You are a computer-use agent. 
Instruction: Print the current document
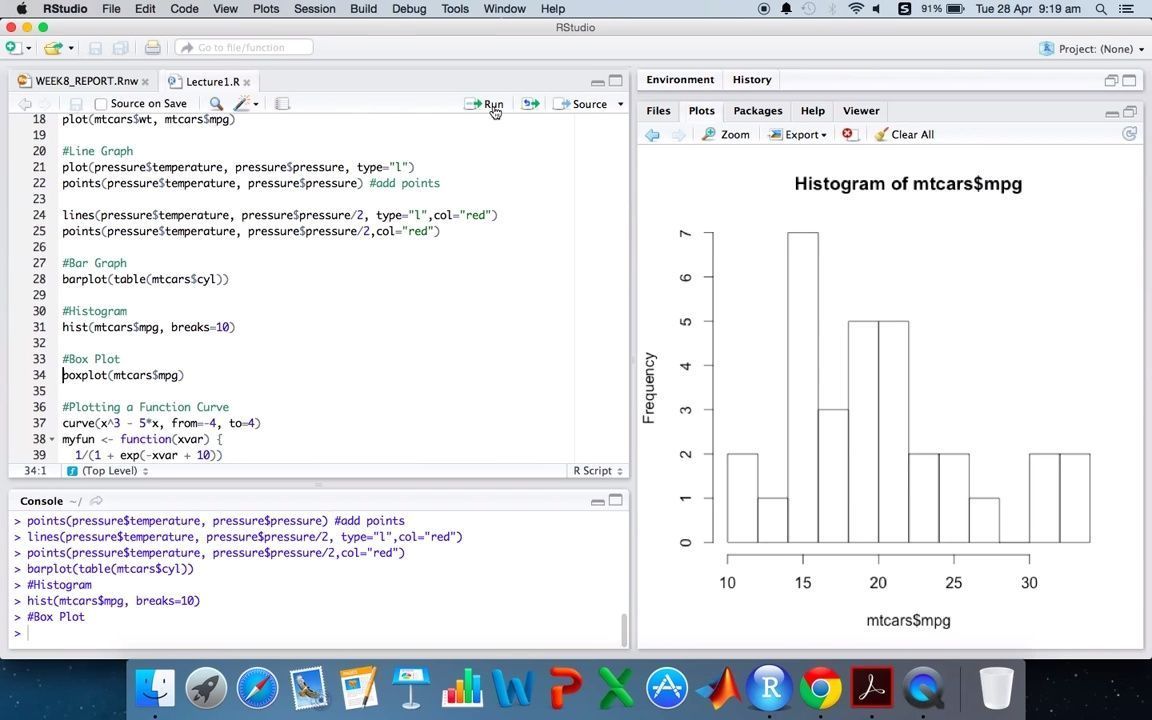coord(152,47)
